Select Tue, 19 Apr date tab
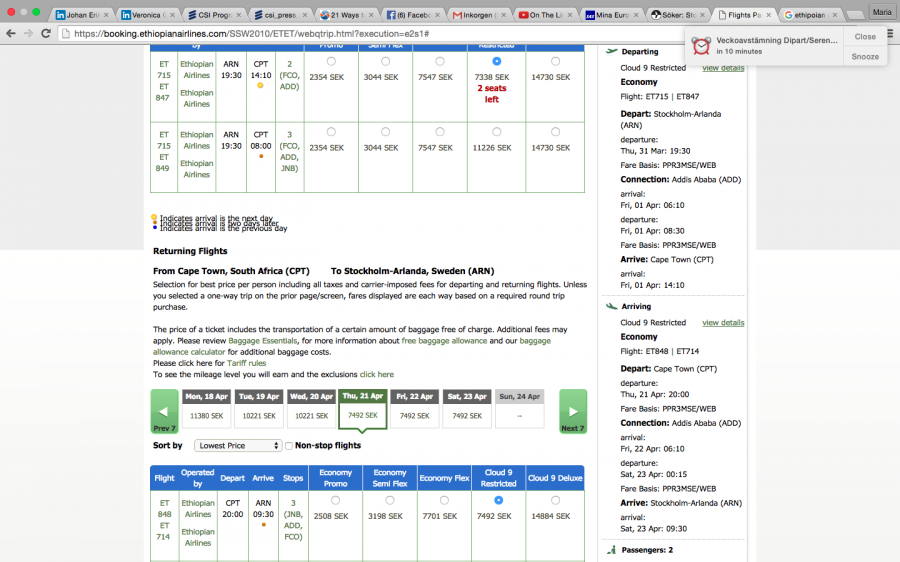This screenshot has width=900, height=562. pos(259,408)
